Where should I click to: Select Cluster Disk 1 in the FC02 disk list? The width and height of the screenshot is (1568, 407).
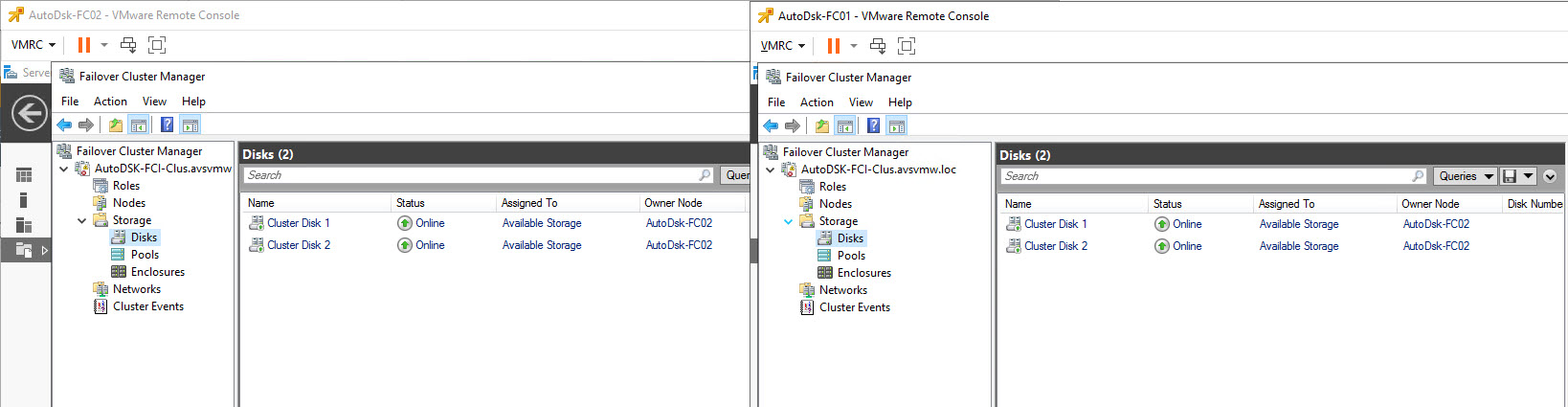pos(298,223)
